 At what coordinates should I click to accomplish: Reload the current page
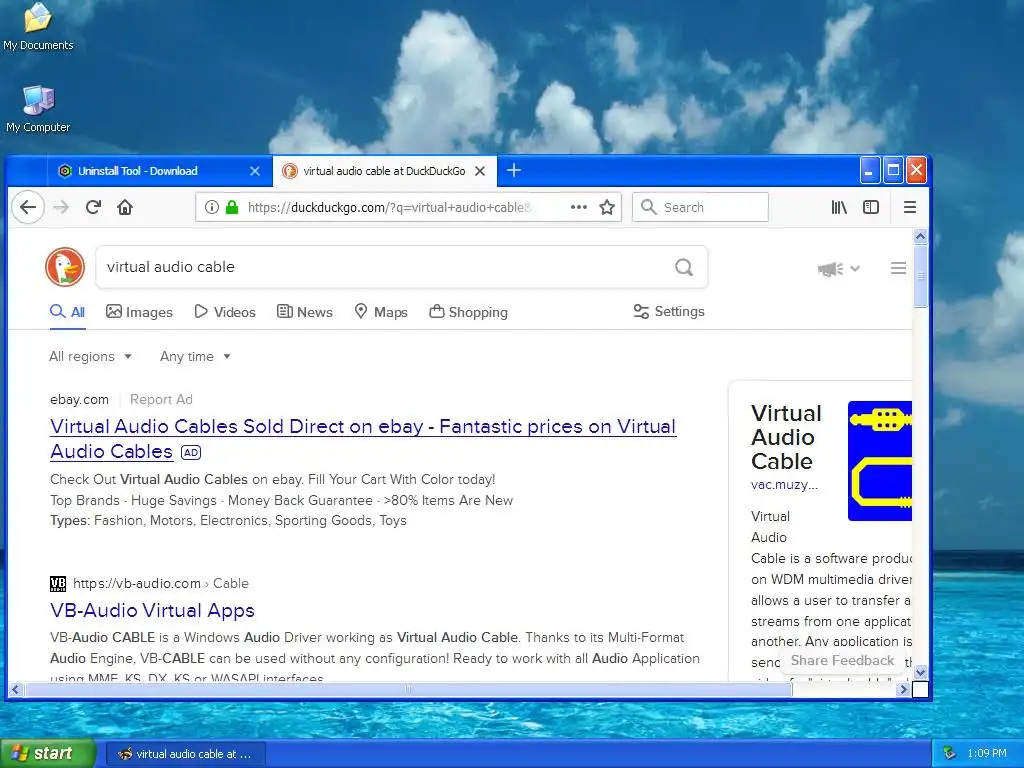[93, 207]
